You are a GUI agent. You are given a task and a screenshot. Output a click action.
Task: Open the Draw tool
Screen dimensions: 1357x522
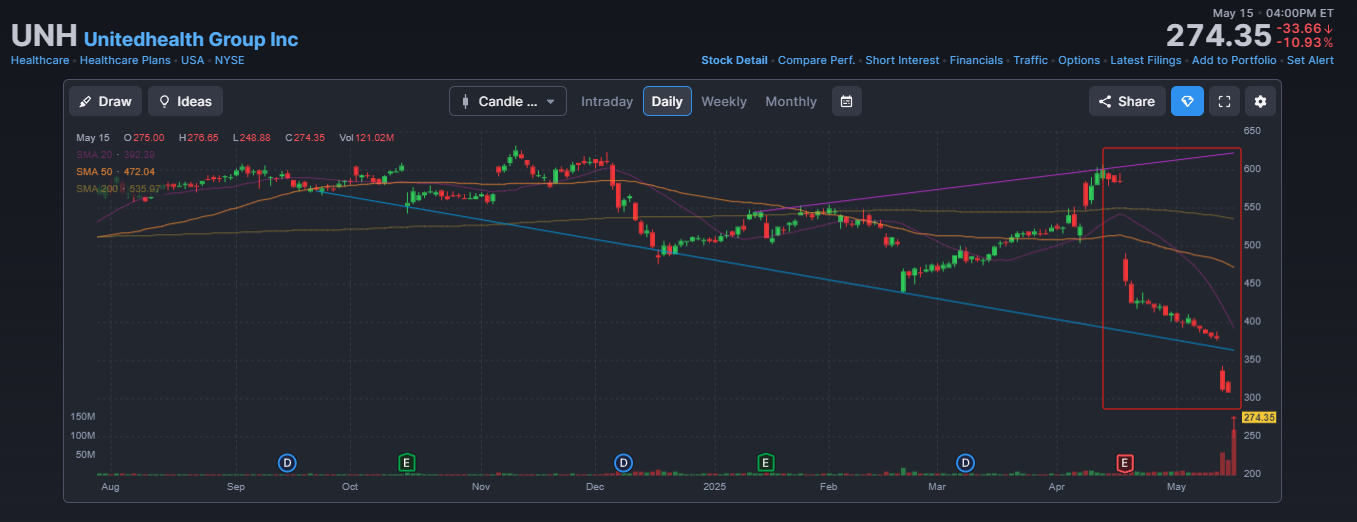tap(105, 101)
